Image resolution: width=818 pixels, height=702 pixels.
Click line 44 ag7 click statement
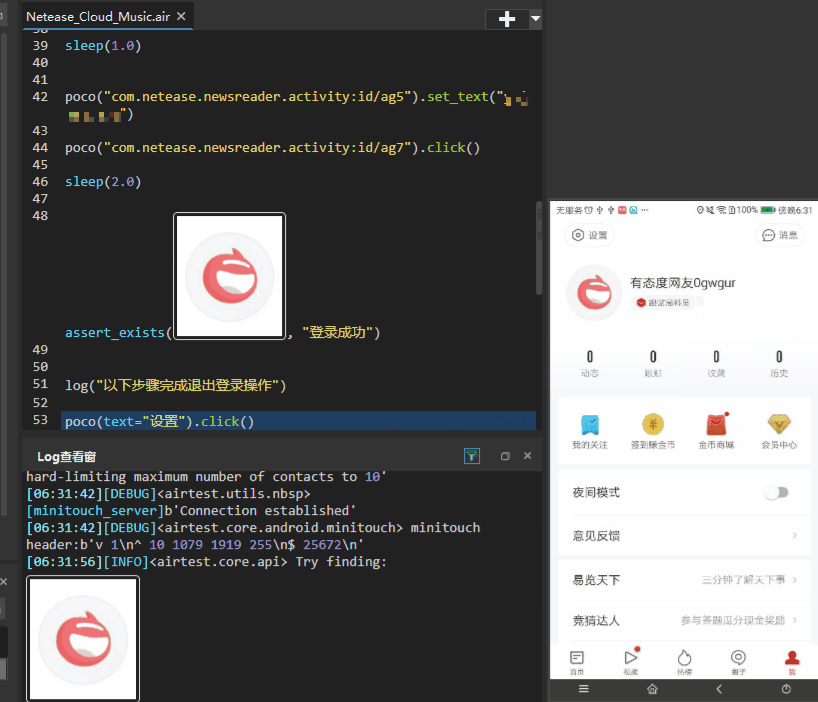272,148
